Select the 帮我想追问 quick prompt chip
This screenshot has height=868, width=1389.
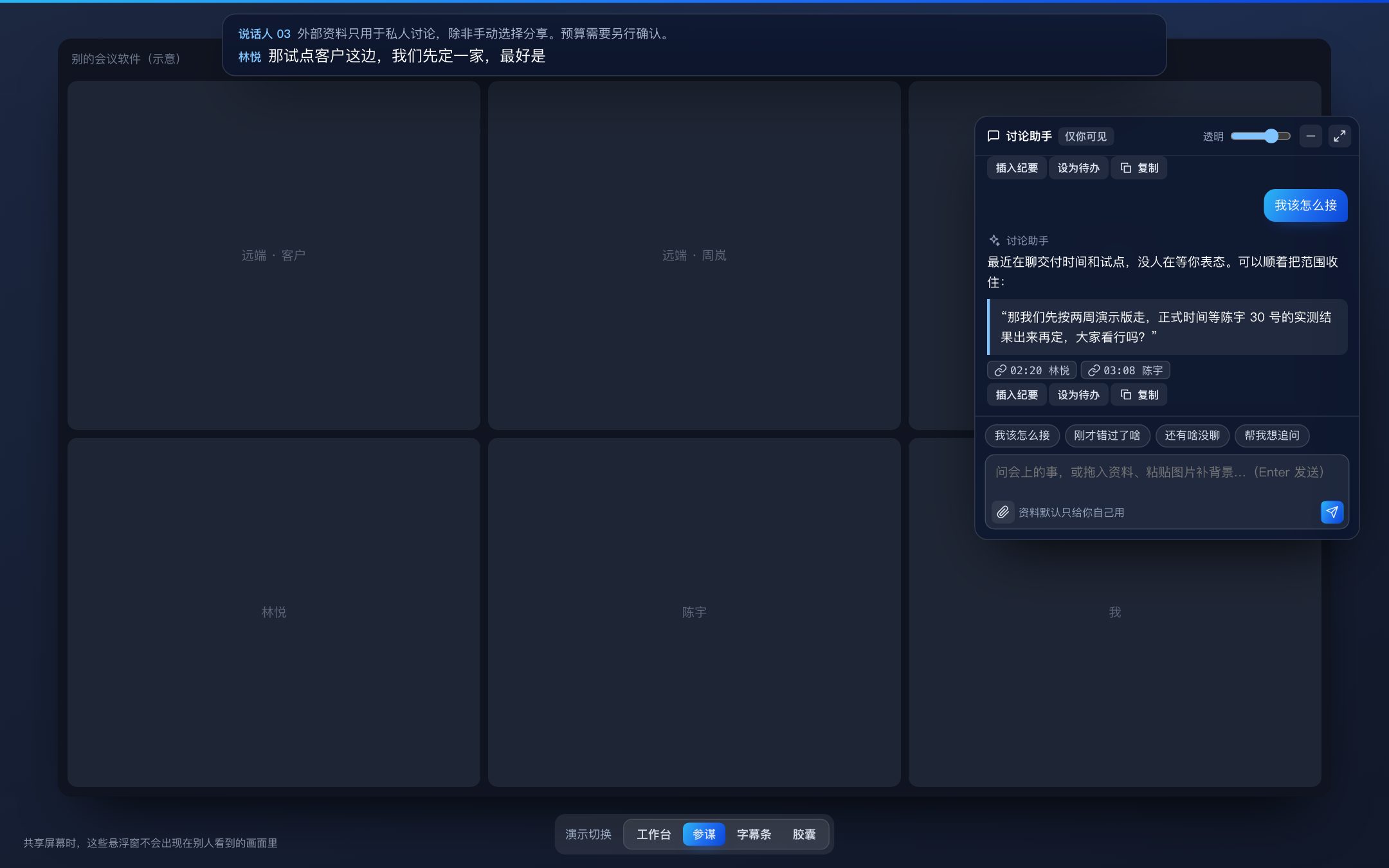[1272, 435]
